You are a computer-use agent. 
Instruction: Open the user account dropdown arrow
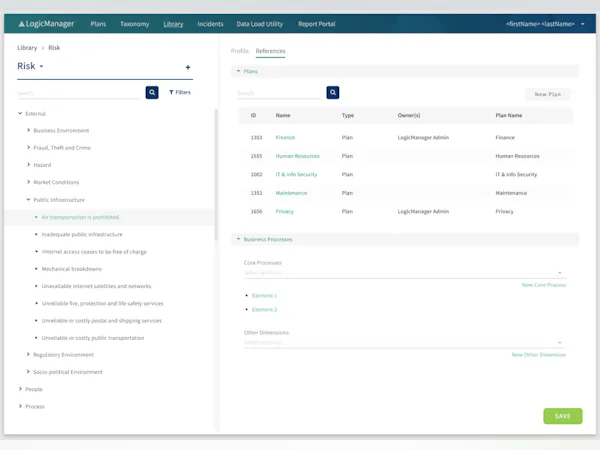tap(583, 24)
